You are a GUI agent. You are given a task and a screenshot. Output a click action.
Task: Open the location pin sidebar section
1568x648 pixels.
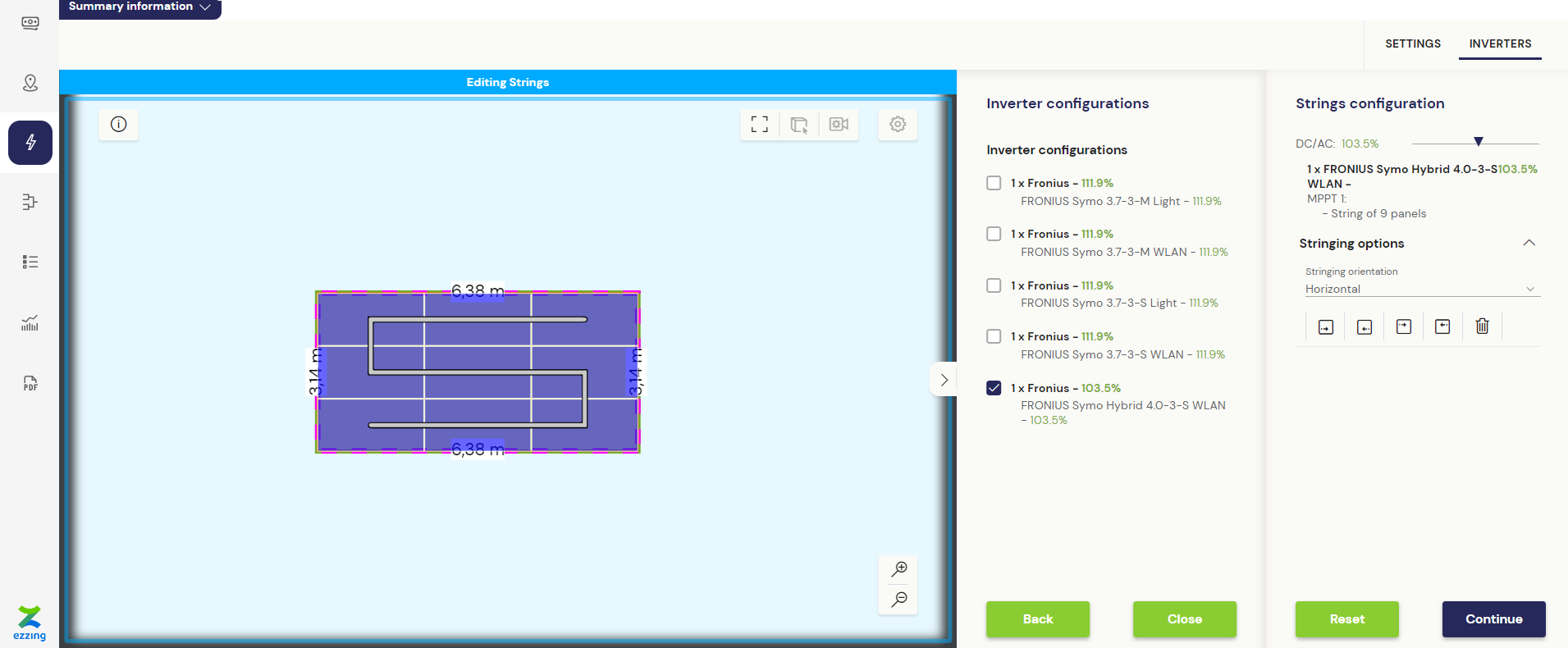click(30, 83)
